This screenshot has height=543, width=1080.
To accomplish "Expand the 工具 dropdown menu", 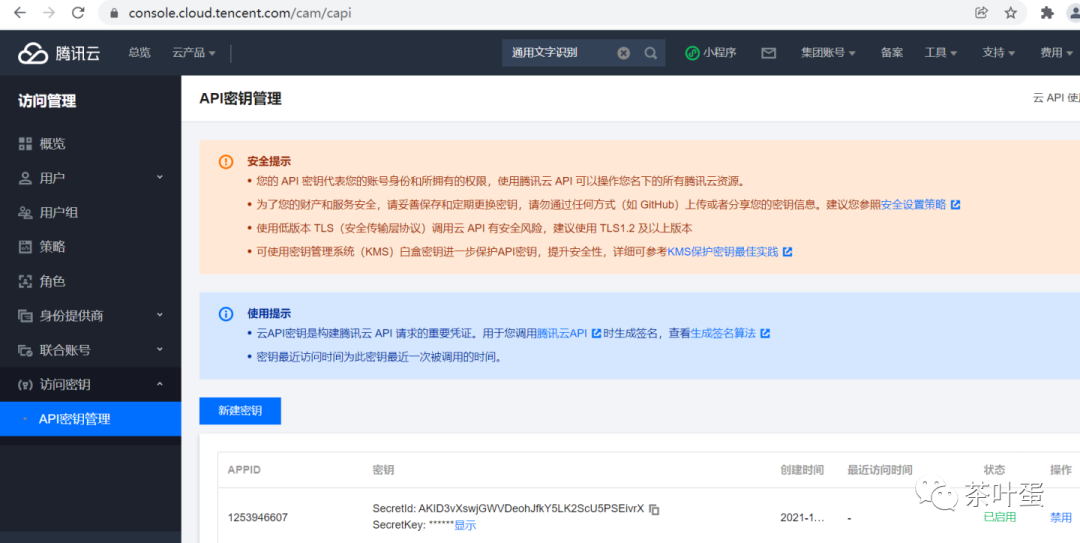I will [940, 52].
